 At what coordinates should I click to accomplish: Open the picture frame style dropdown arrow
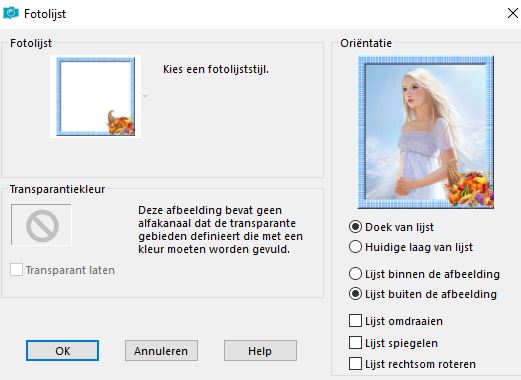click(x=145, y=96)
